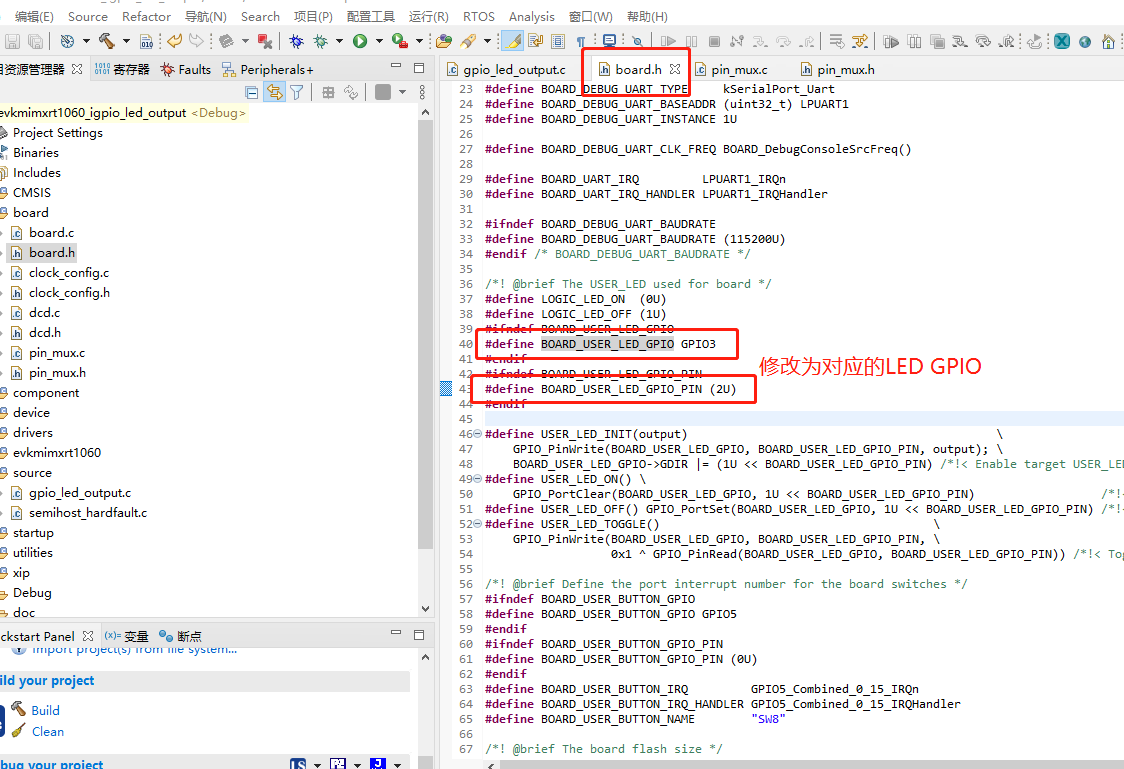Click the filter funnel icon in explorer
1124x769 pixels.
click(297, 92)
